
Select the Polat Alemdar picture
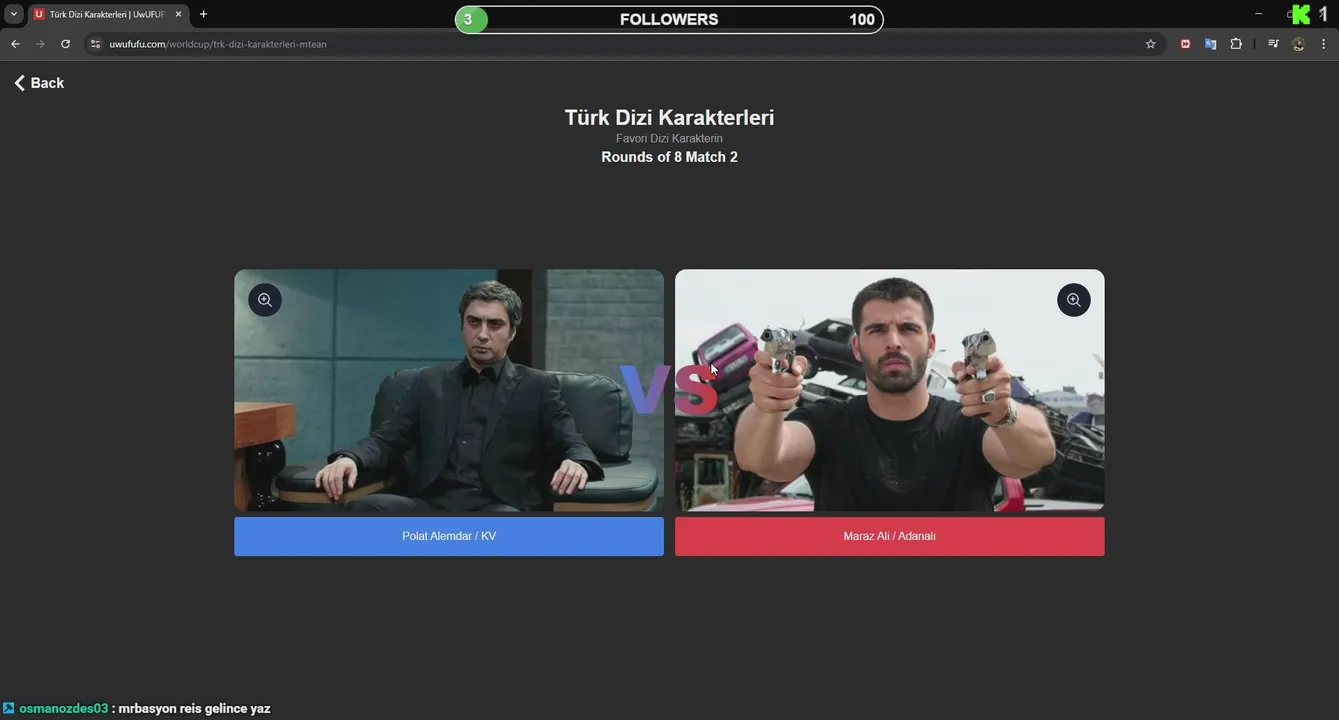(449, 390)
